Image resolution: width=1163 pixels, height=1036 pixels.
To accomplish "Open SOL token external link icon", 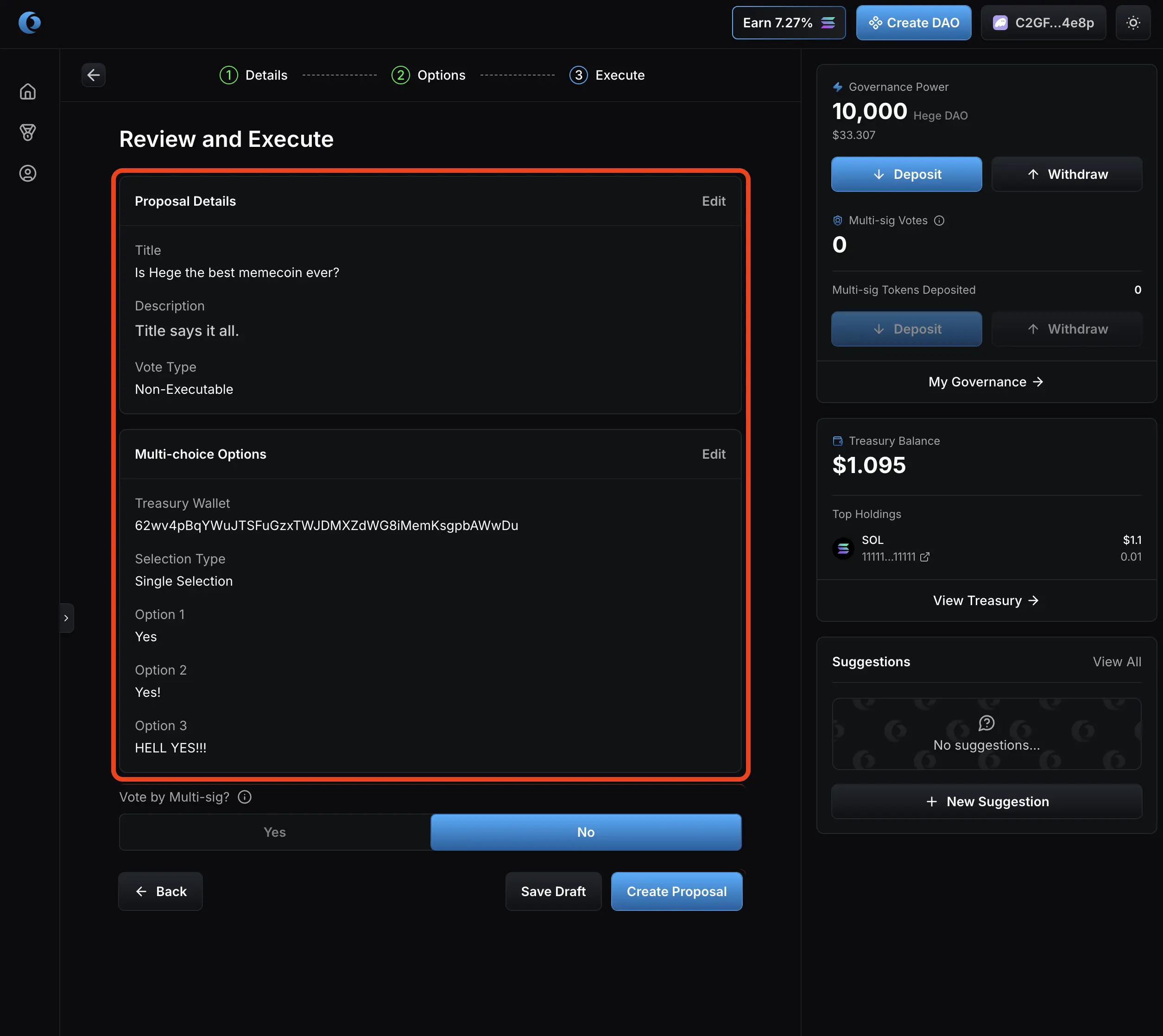I will tap(924, 557).
